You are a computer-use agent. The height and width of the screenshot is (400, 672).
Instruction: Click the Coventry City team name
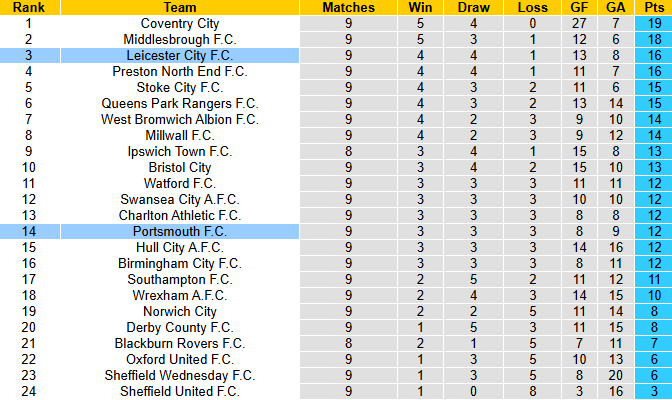click(180, 23)
